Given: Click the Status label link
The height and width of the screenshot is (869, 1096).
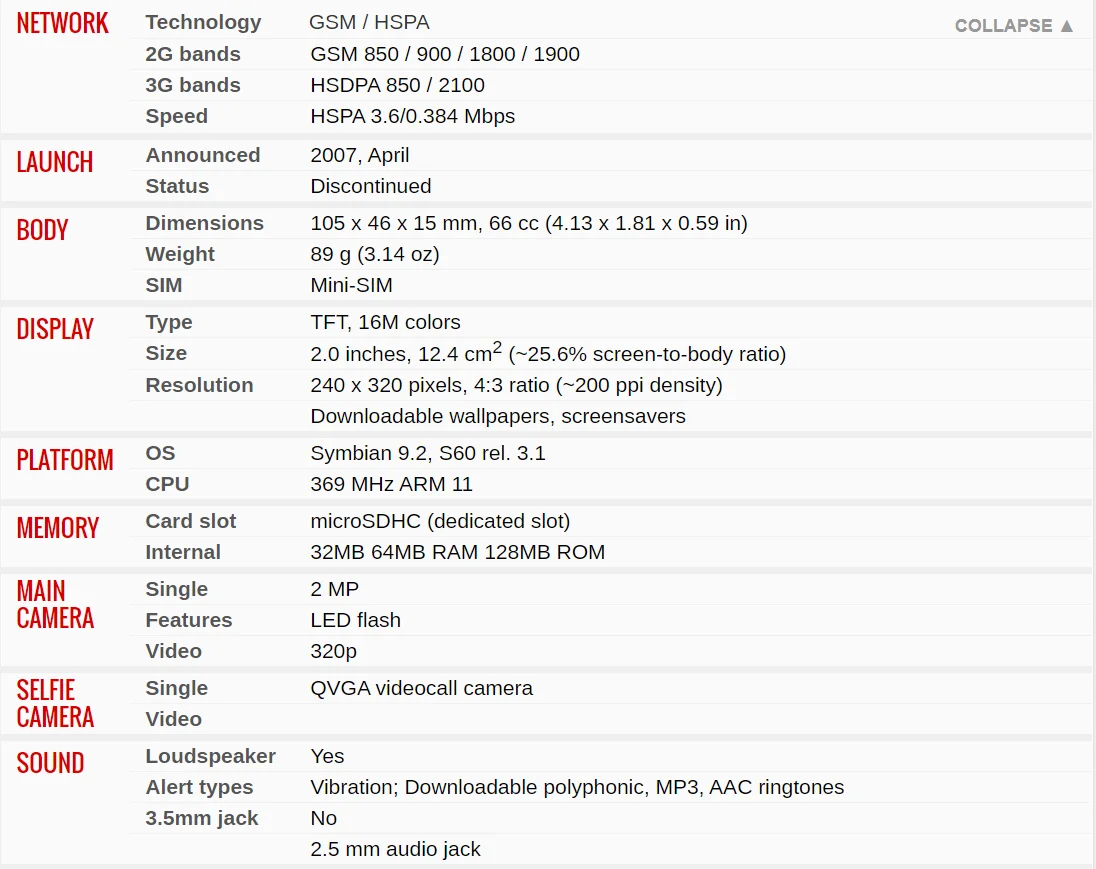Looking at the screenshot, I should 177,186.
